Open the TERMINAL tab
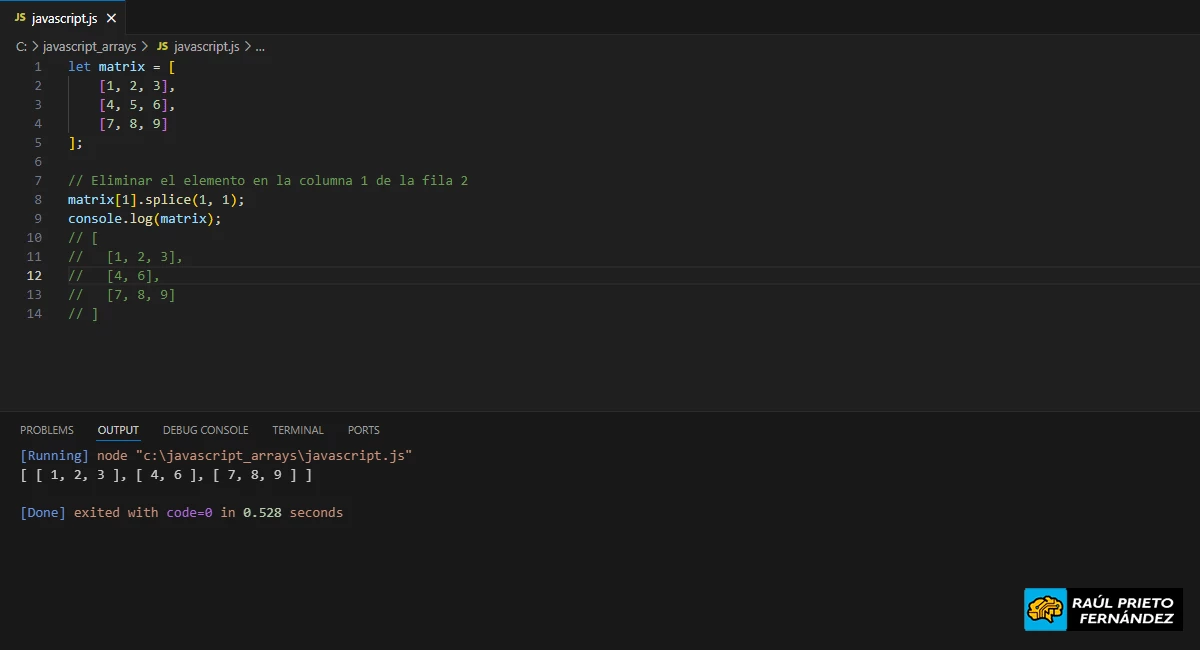 click(x=297, y=430)
